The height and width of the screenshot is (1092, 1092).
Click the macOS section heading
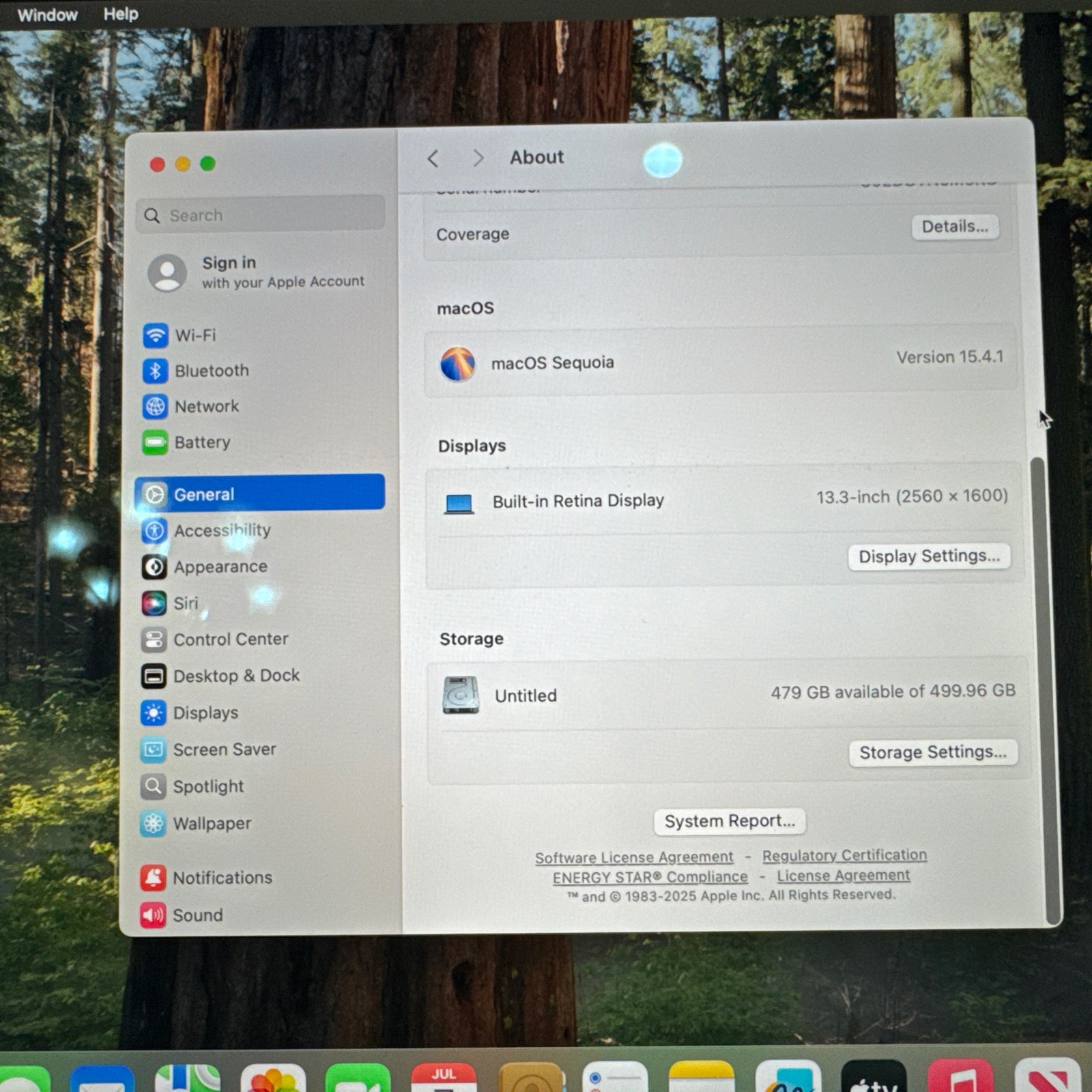point(465,308)
